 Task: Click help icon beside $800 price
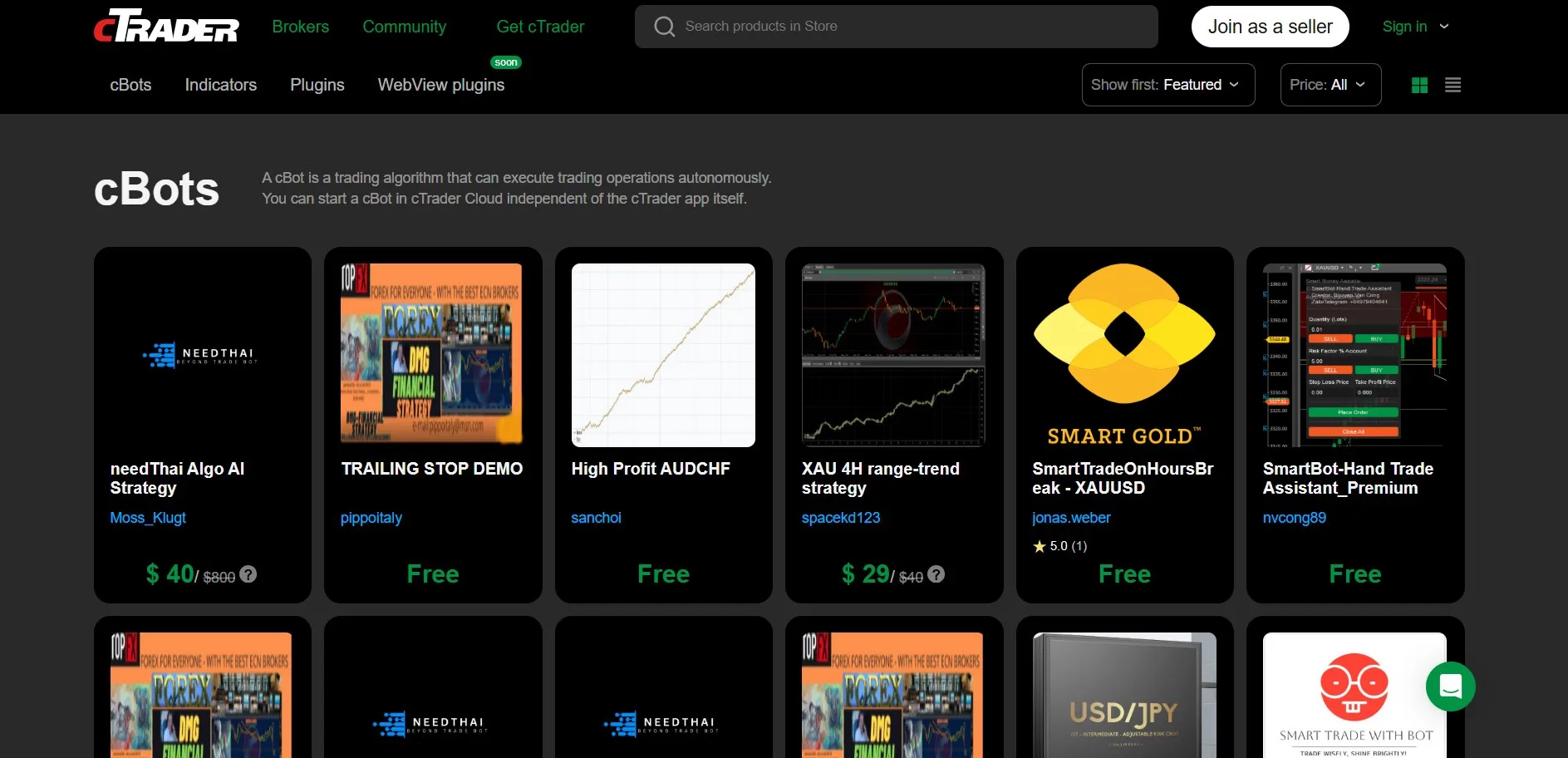click(248, 574)
